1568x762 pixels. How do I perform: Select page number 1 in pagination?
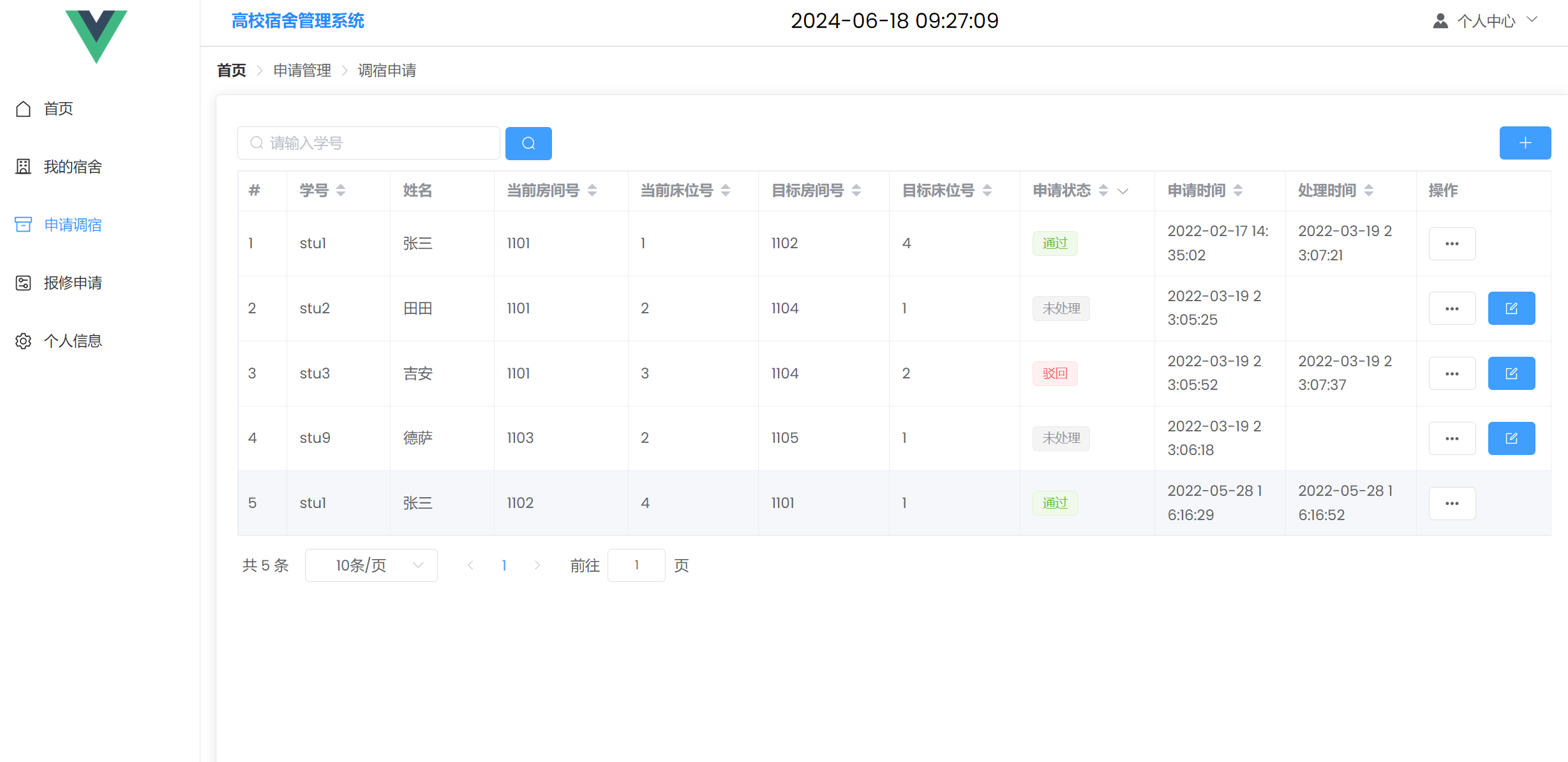504,565
